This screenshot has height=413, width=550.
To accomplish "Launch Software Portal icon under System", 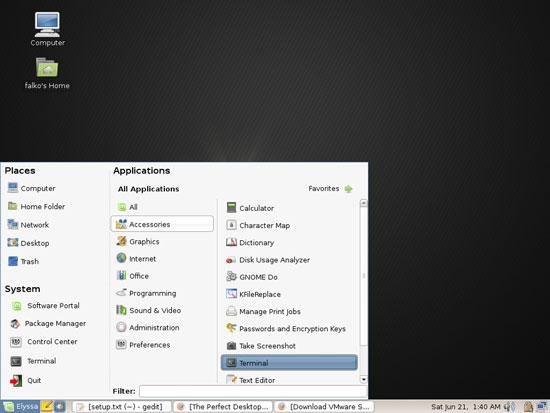I will tap(16, 306).
